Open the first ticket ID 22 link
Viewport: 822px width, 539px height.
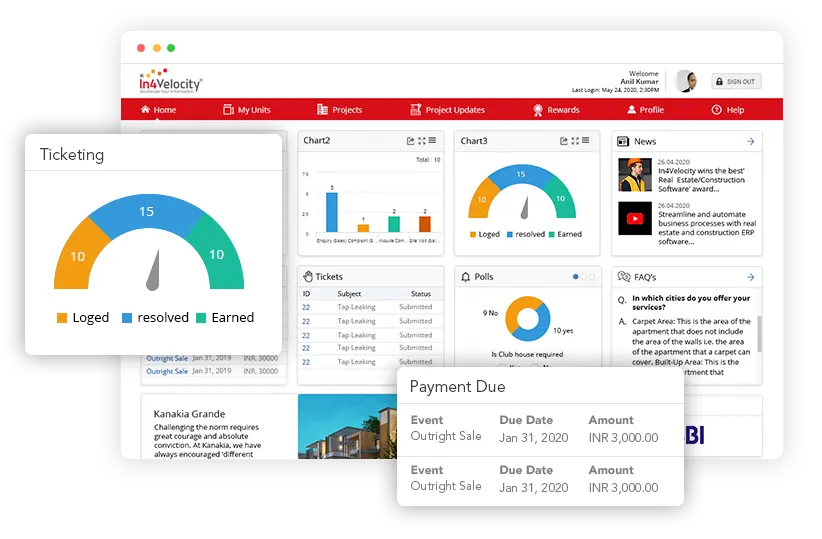306,307
